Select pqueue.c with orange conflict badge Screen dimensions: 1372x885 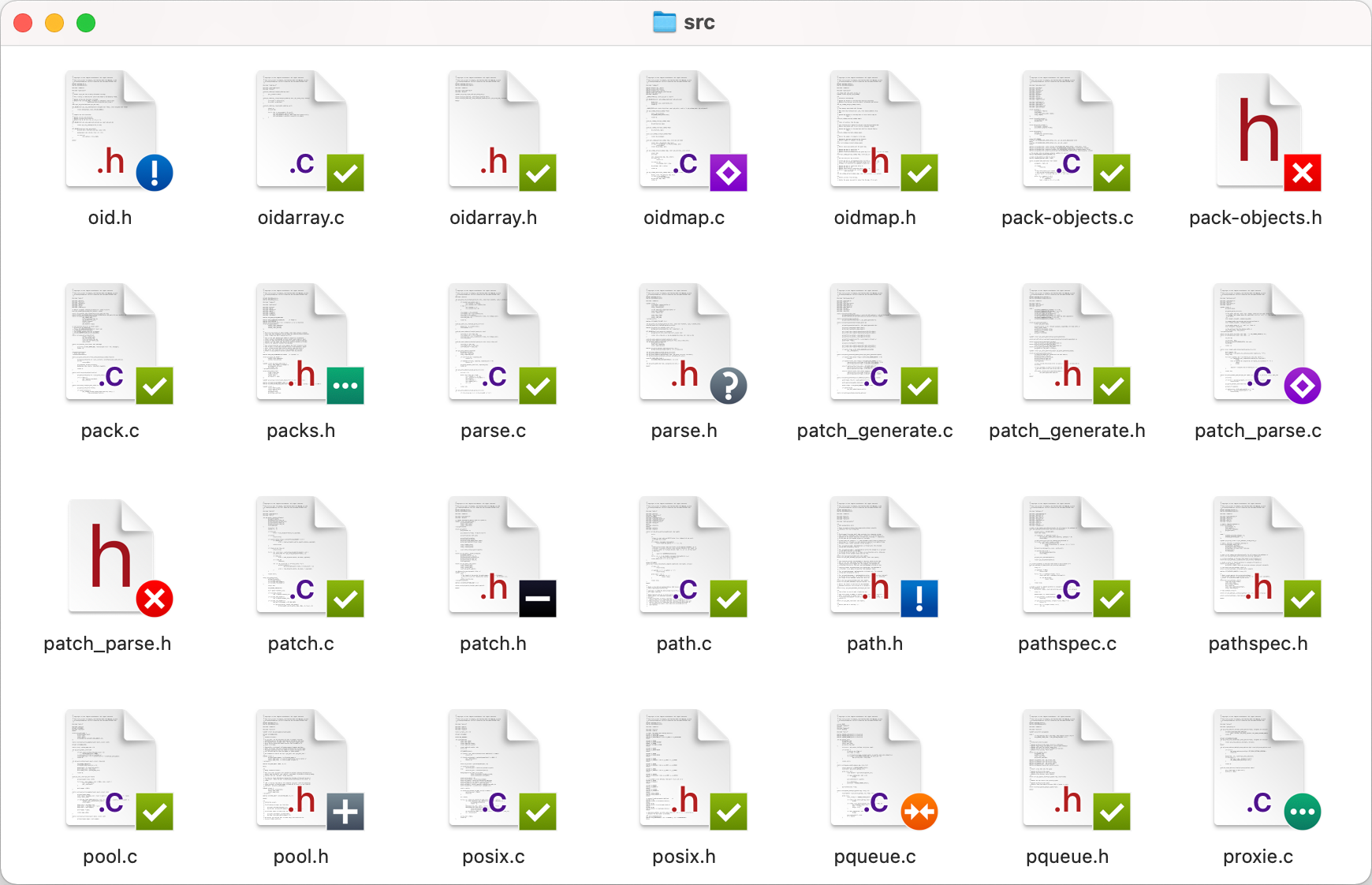875,770
